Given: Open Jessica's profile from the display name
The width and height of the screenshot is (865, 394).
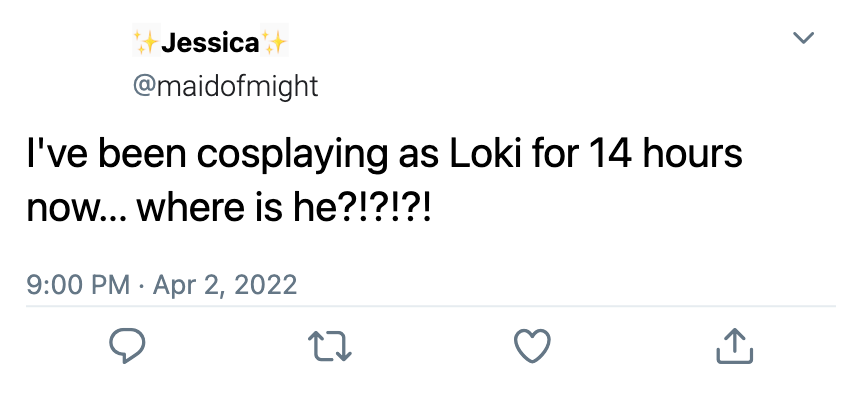Looking at the screenshot, I should click(x=210, y=42).
